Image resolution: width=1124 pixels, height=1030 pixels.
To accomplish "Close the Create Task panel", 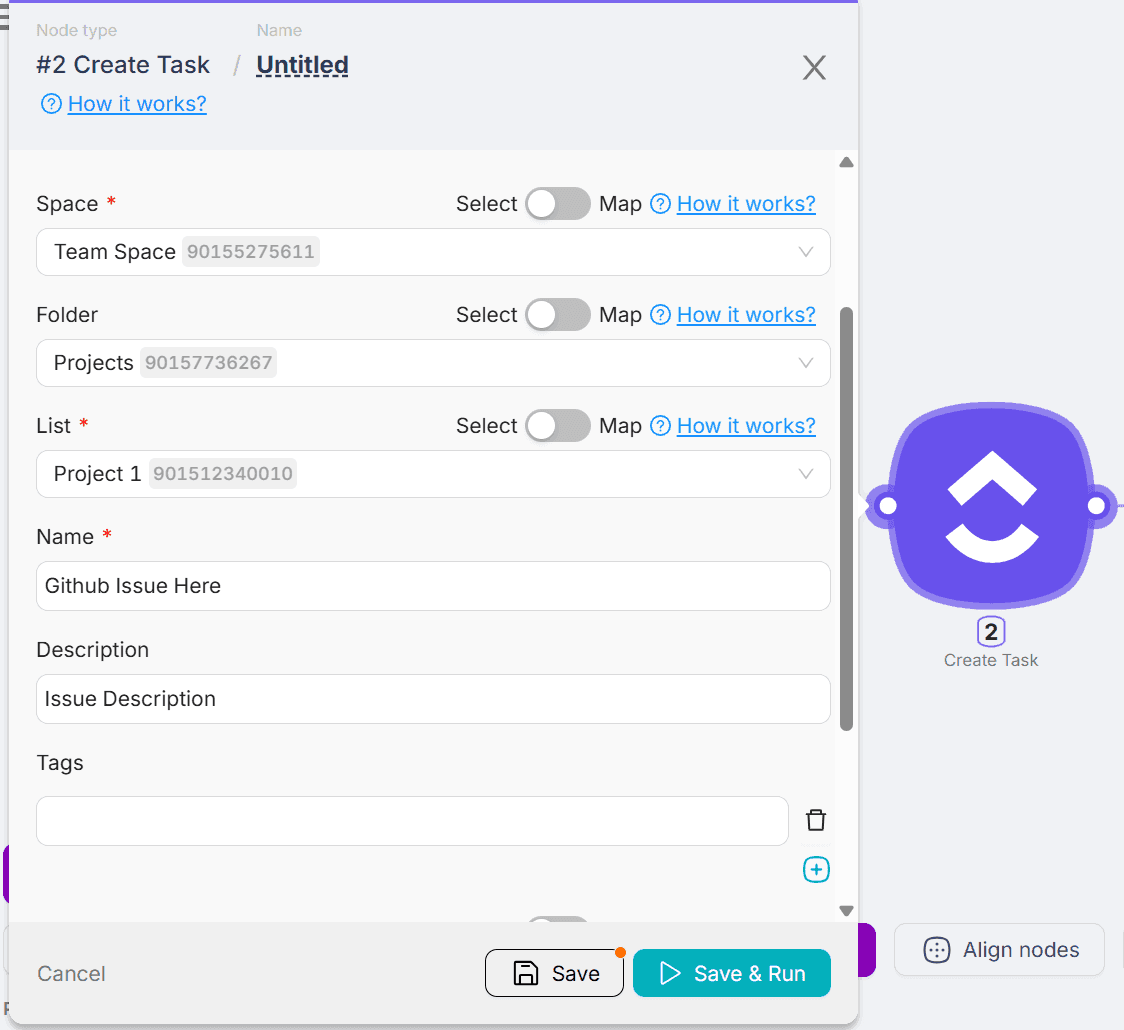I will [814, 68].
